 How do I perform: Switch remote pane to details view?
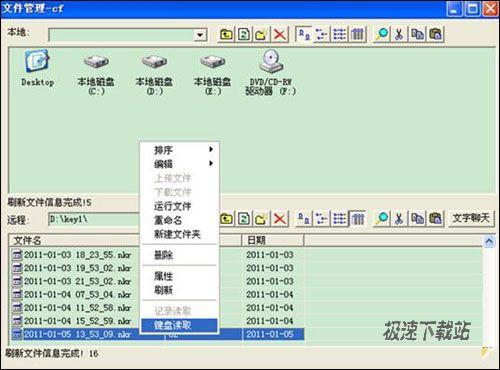tap(358, 219)
